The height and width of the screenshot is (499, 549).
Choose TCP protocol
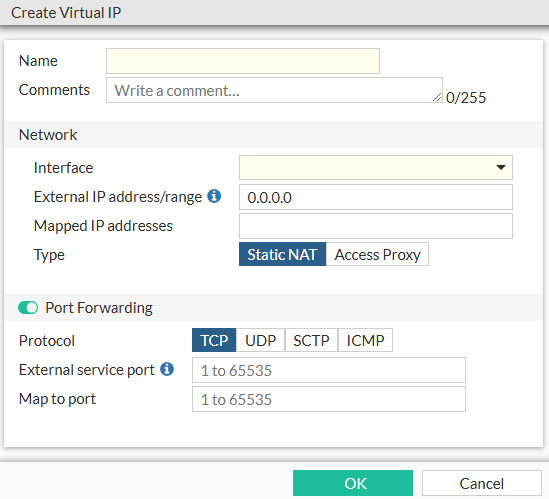tap(214, 340)
